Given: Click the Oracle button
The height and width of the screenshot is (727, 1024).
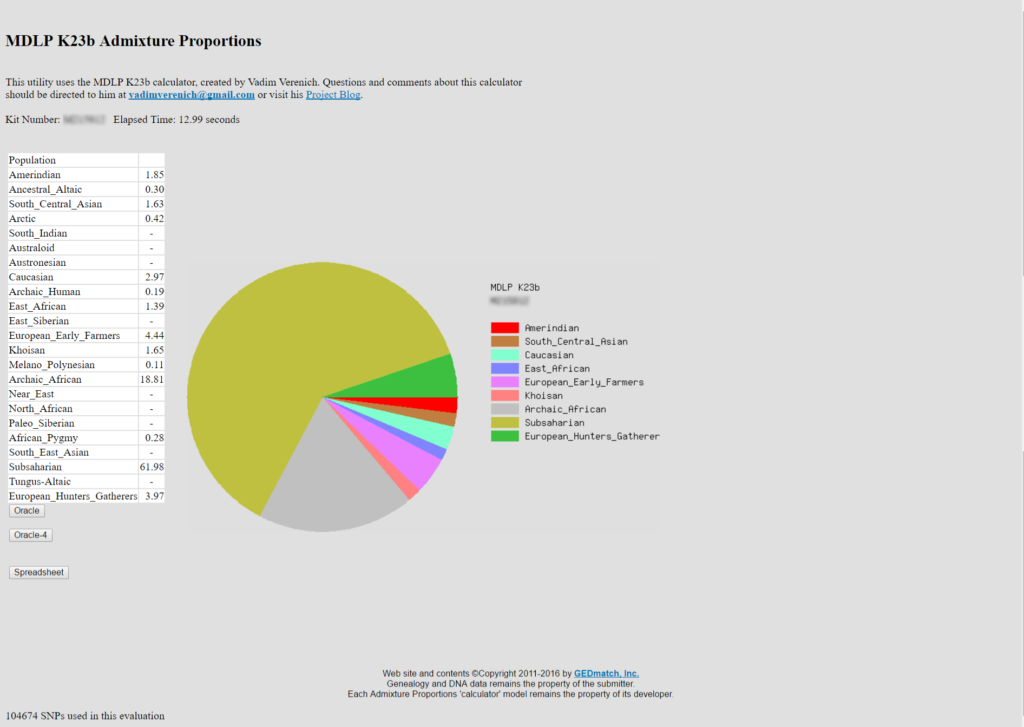Looking at the screenshot, I should point(26,510).
